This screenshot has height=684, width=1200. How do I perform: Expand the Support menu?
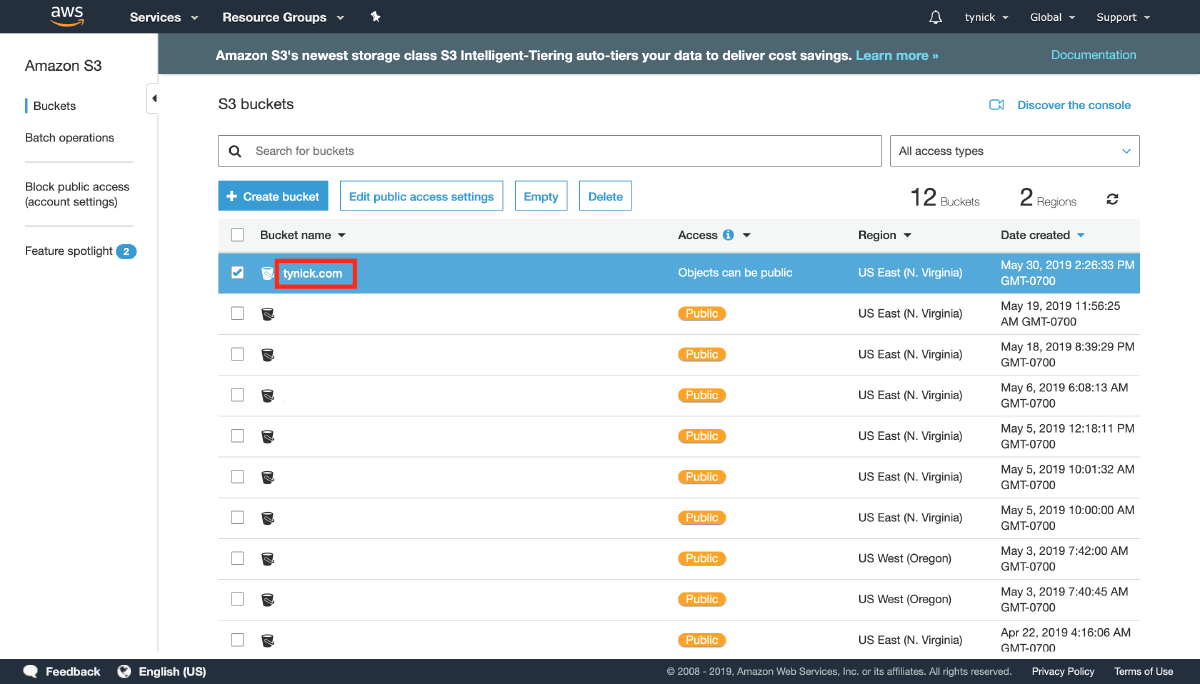[x=1123, y=17]
